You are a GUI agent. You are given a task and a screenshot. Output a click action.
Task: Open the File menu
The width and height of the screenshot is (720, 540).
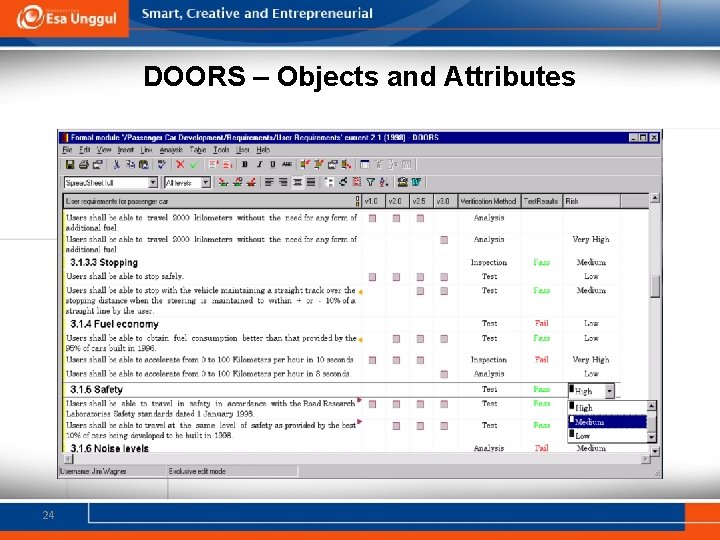[x=67, y=150]
